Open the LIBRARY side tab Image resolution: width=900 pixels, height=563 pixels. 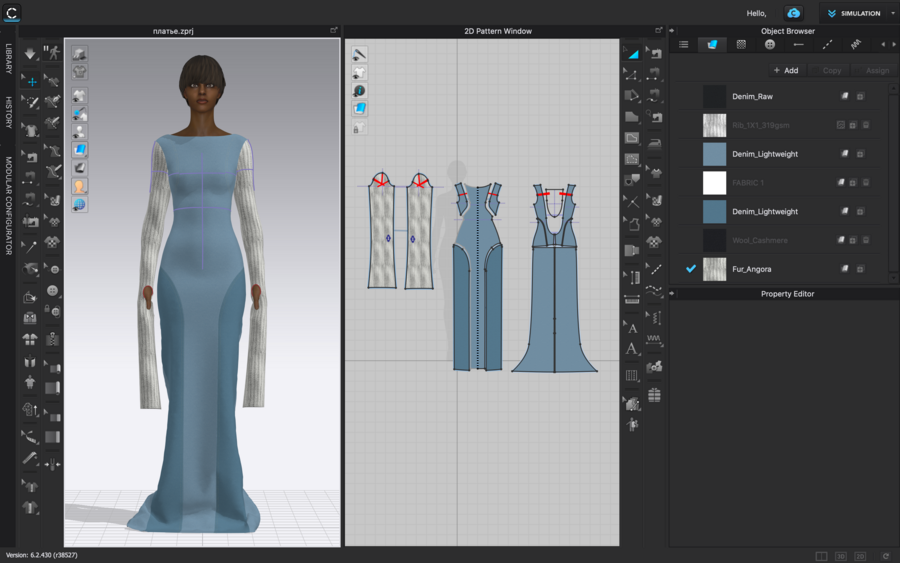tap(8, 58)
